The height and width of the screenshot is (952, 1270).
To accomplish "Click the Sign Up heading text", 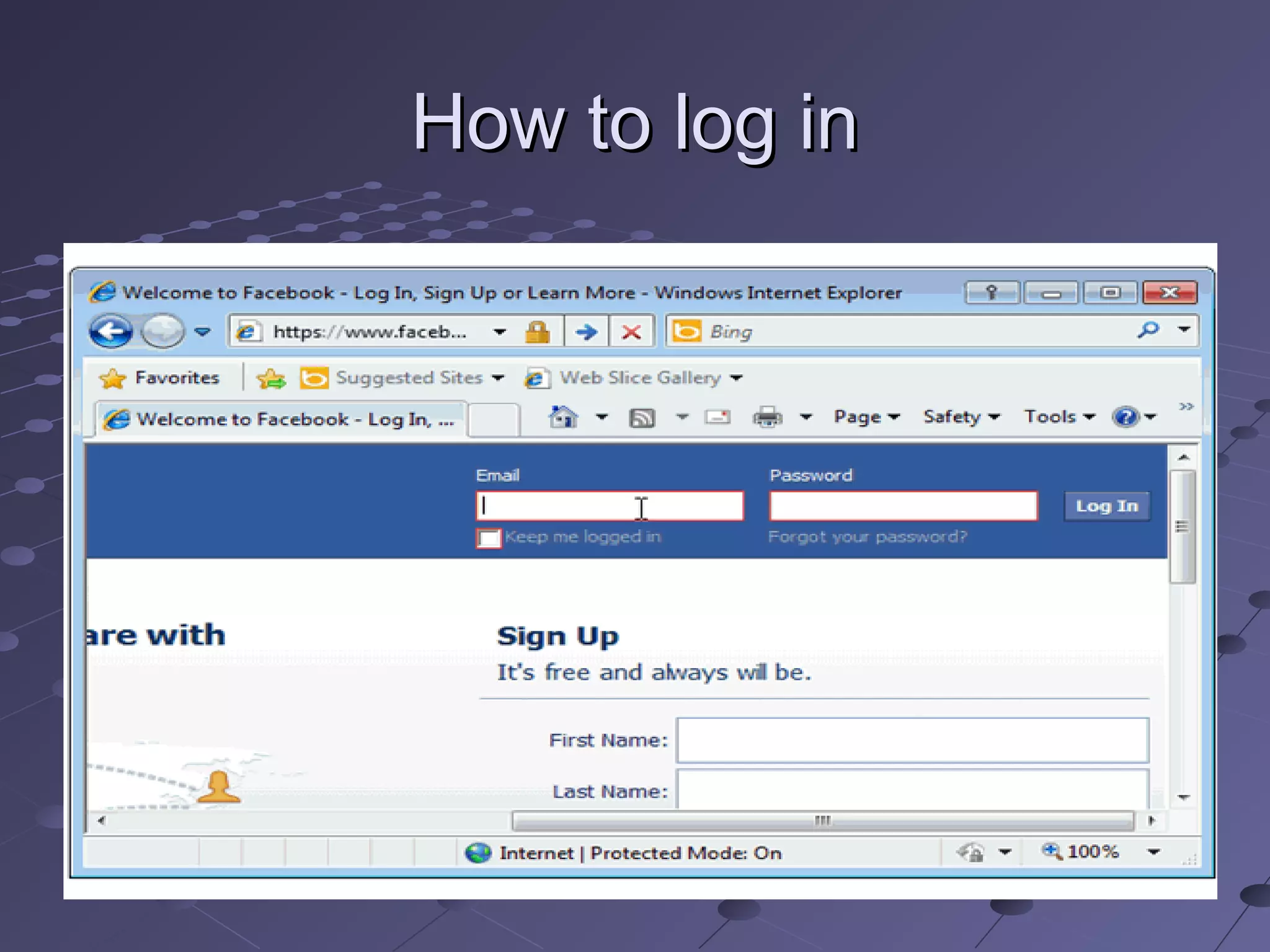I will click(558, 637).
